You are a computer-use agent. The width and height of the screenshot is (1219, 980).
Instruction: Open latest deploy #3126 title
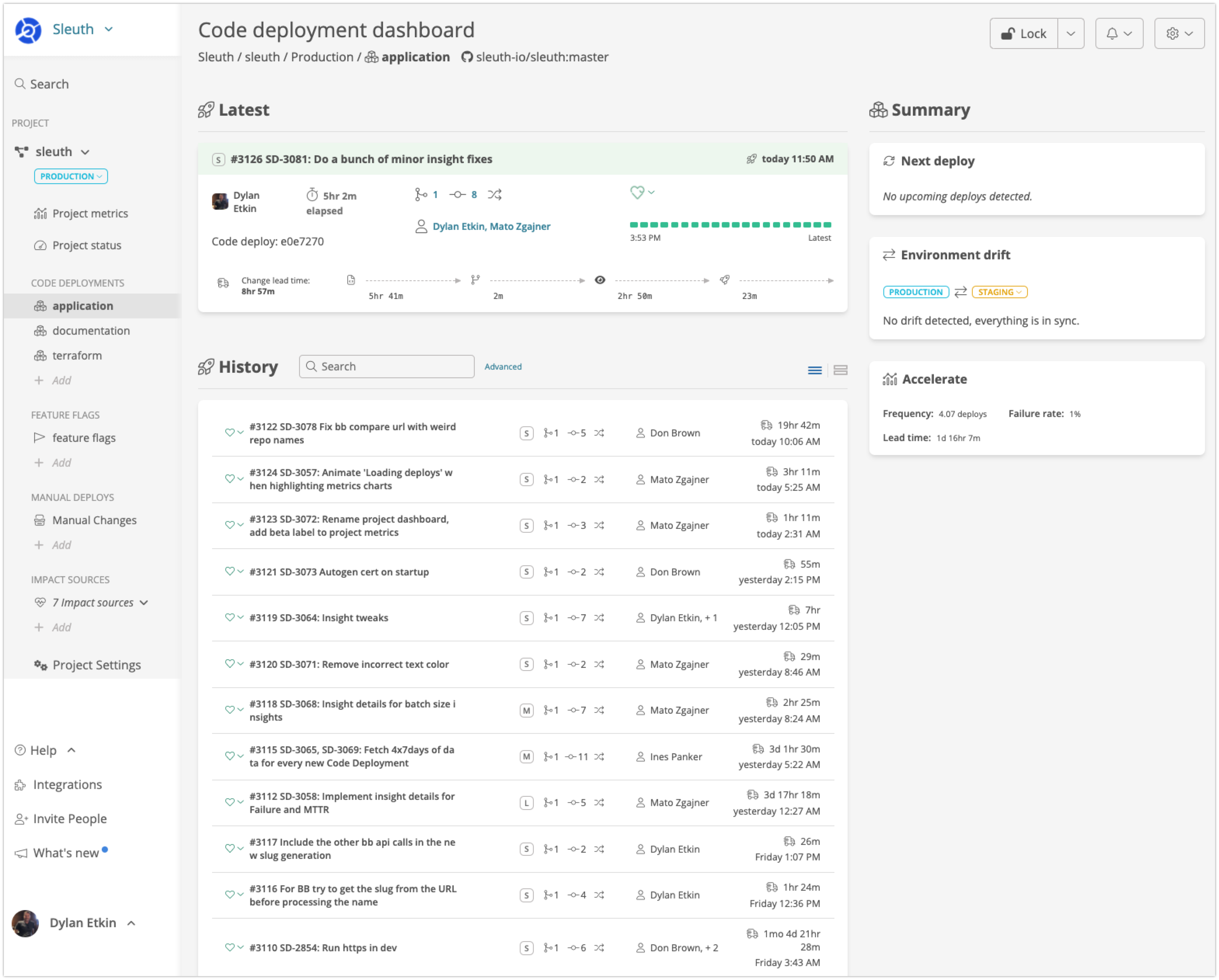tap(361, 159)
